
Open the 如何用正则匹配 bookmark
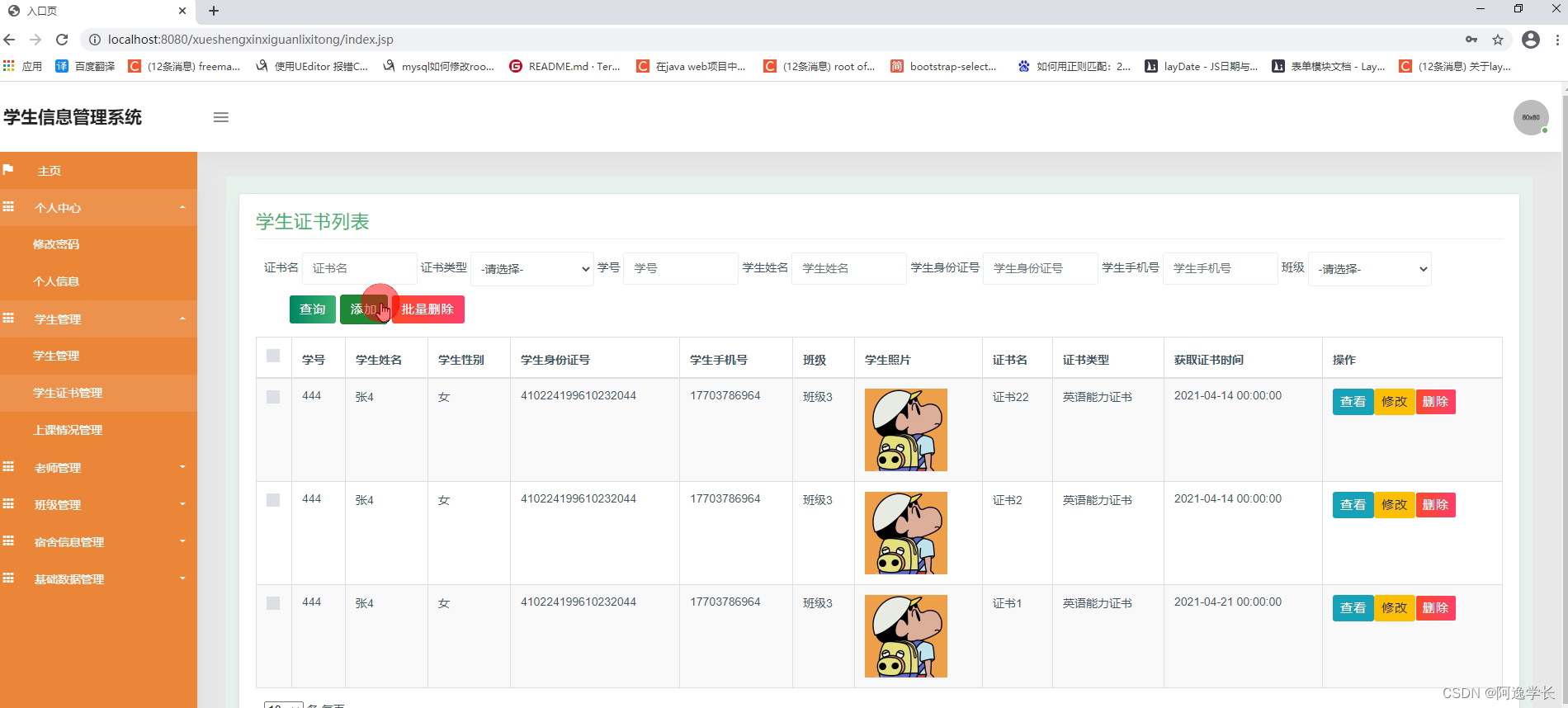click(1074, 66)
